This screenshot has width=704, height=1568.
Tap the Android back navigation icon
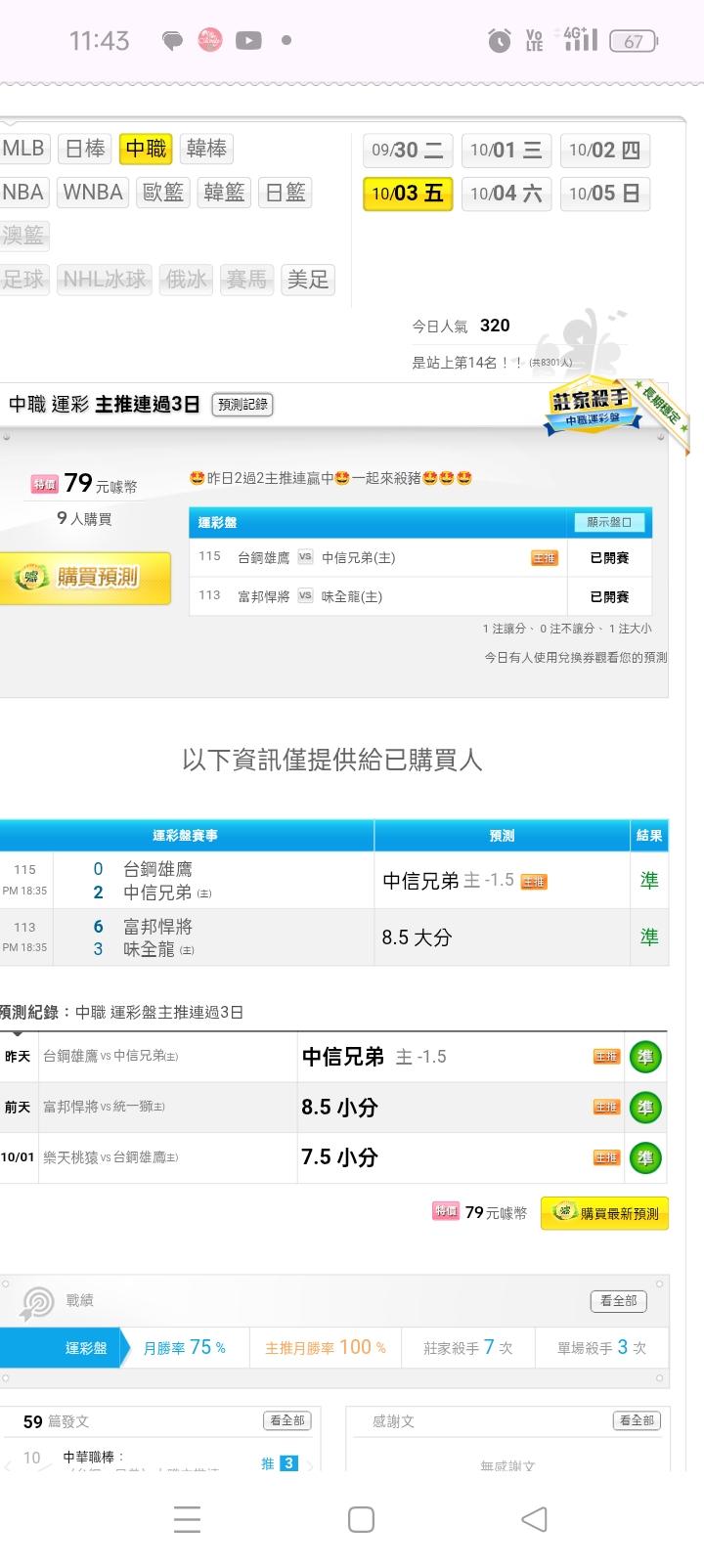pyautogui.click(x=534, y=1518)
